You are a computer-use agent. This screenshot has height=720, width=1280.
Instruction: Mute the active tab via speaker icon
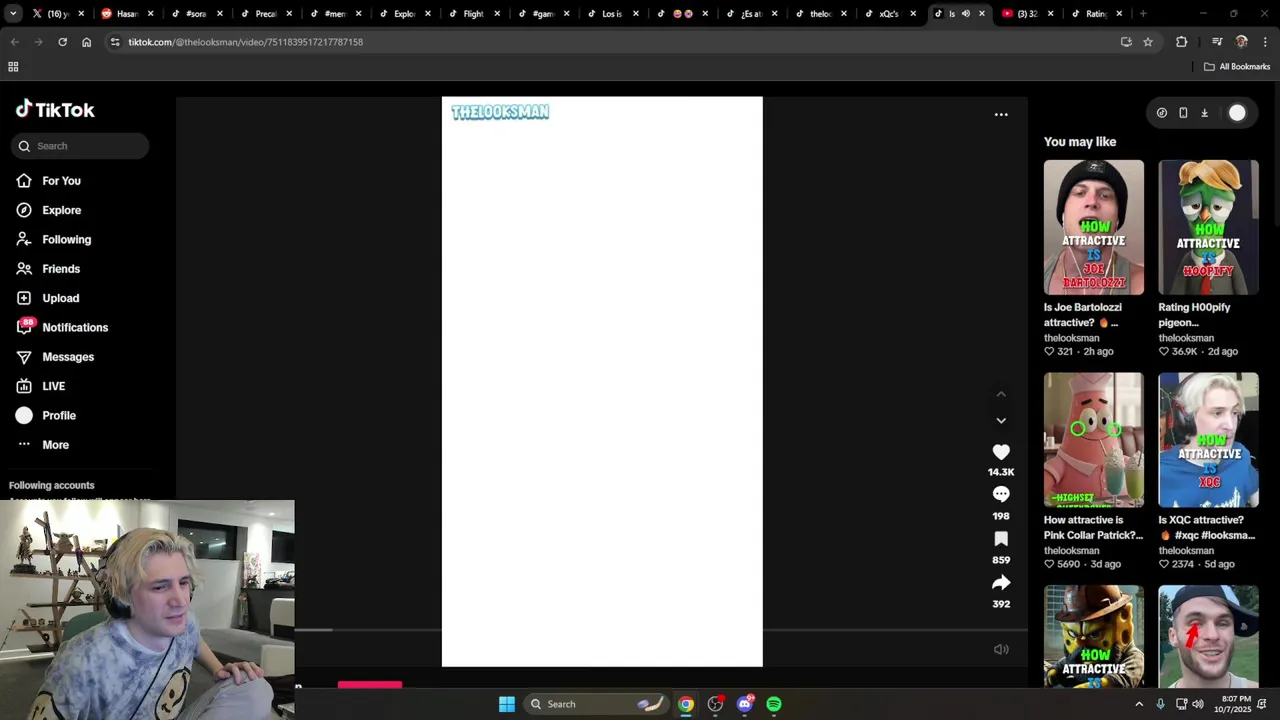coord(966,14)
